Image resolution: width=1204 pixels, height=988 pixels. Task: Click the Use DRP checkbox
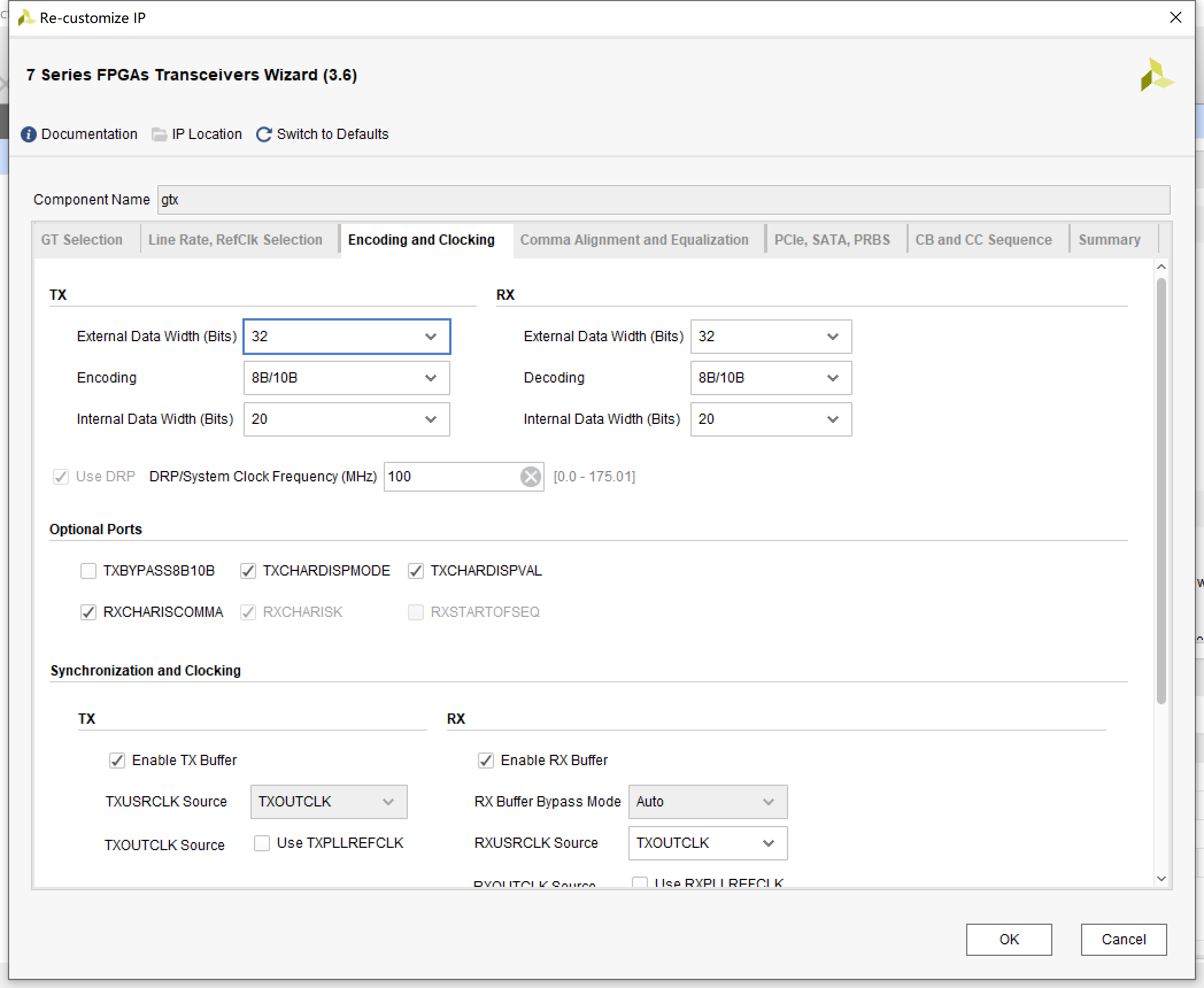pyautogui.click(x=61, y=477)
